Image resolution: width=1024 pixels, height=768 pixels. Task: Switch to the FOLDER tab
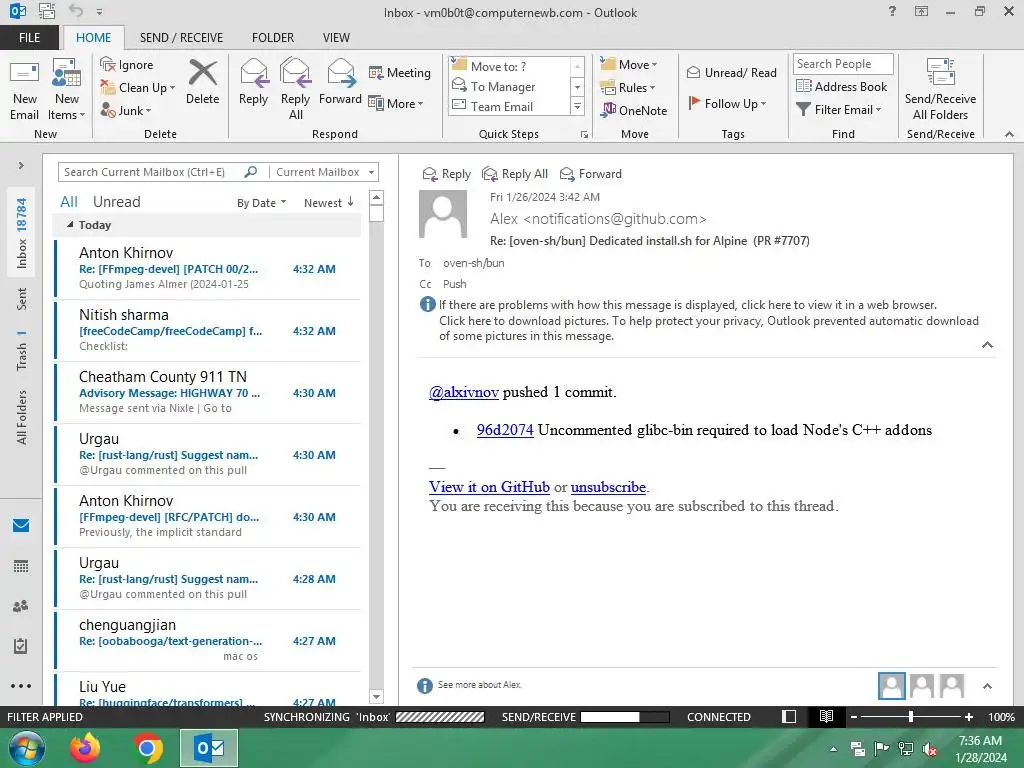coord(272,37)
